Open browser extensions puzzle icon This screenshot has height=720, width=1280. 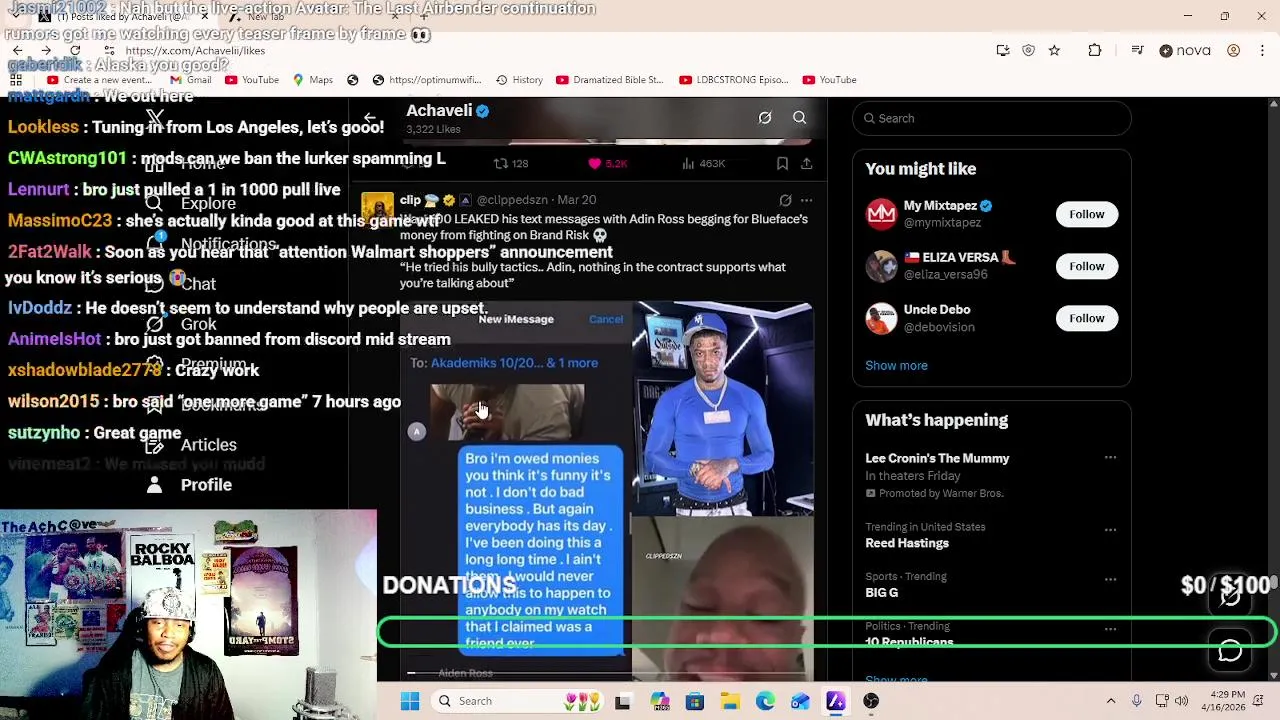click(1095, 50)
